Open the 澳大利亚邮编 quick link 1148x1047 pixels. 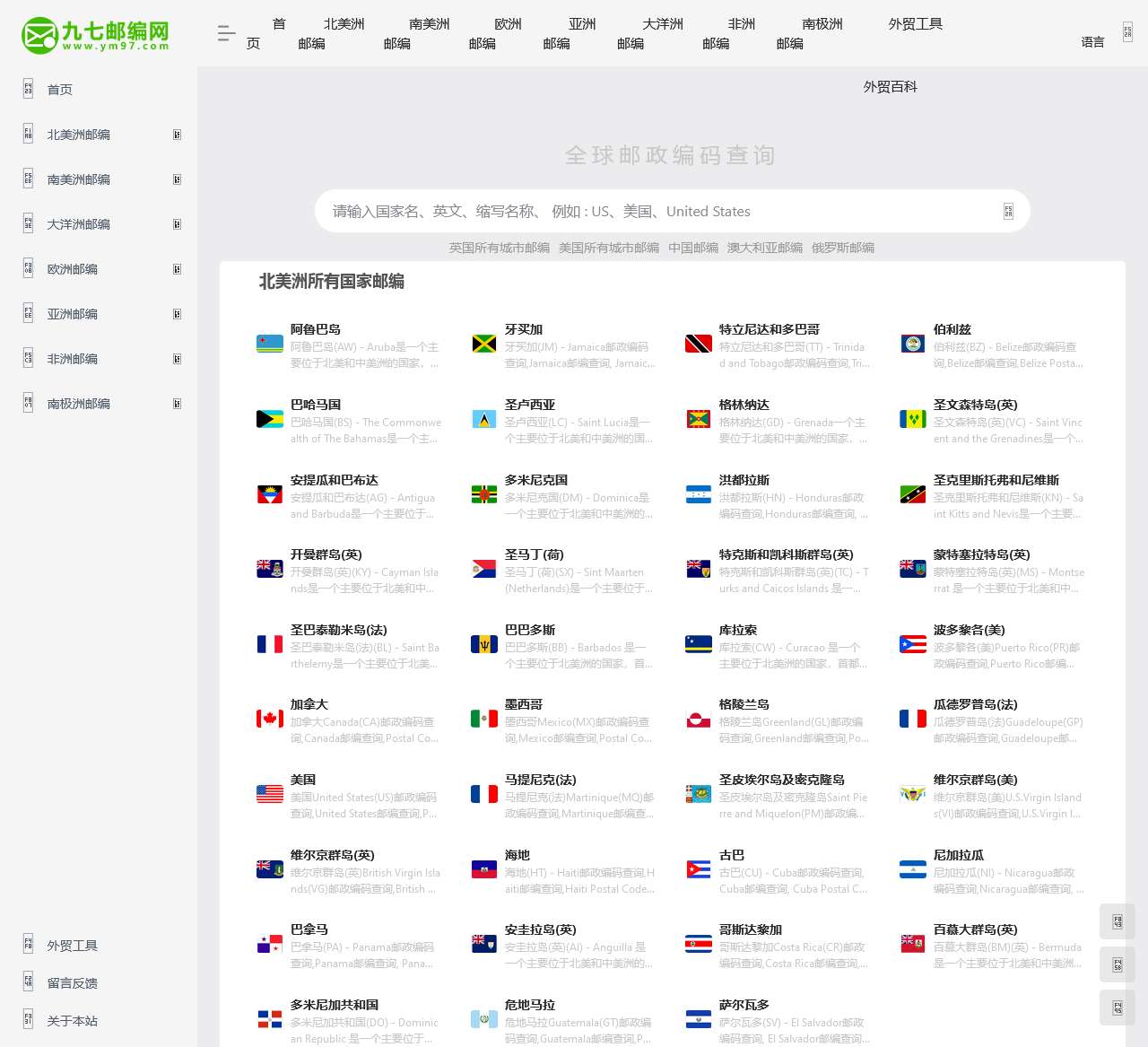765,248
